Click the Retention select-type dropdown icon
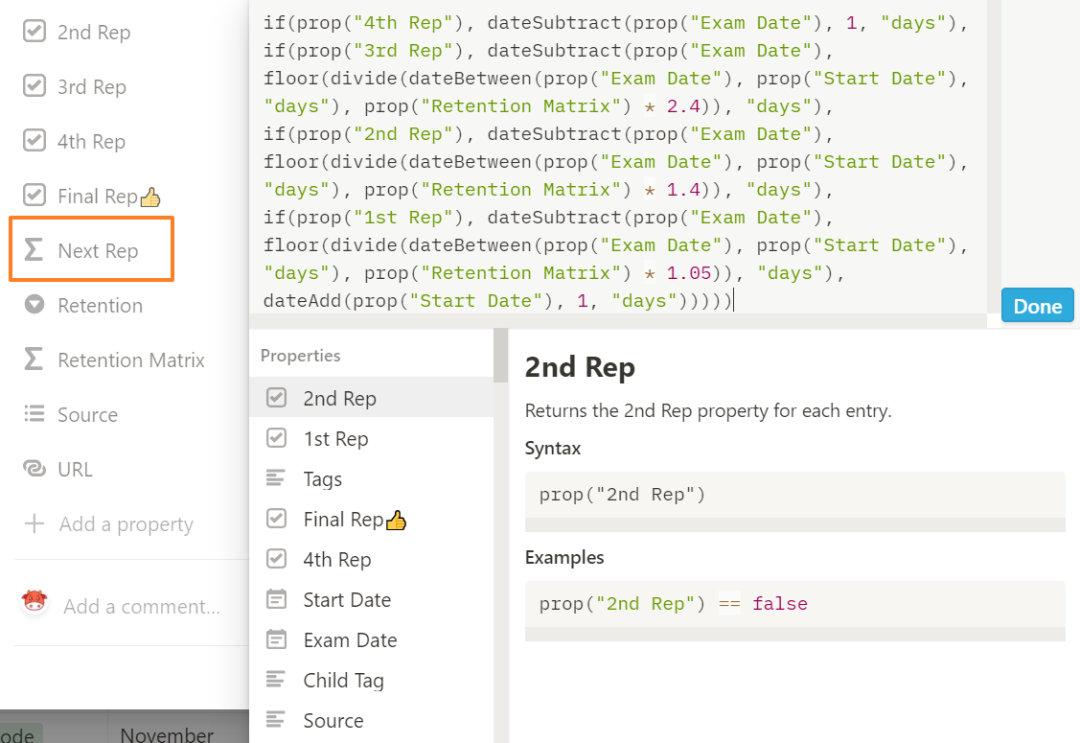1080x743 pixels. pos(34,305)
